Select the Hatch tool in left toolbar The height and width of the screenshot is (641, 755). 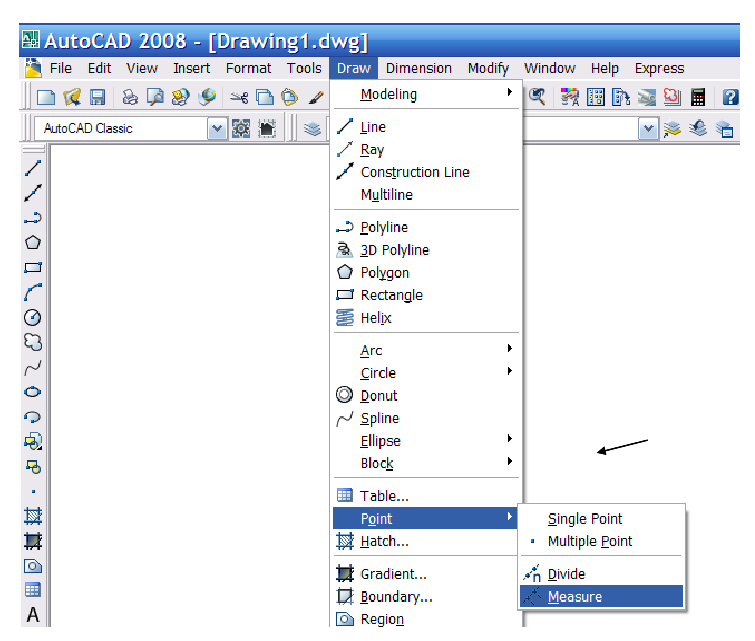[33, 516]
